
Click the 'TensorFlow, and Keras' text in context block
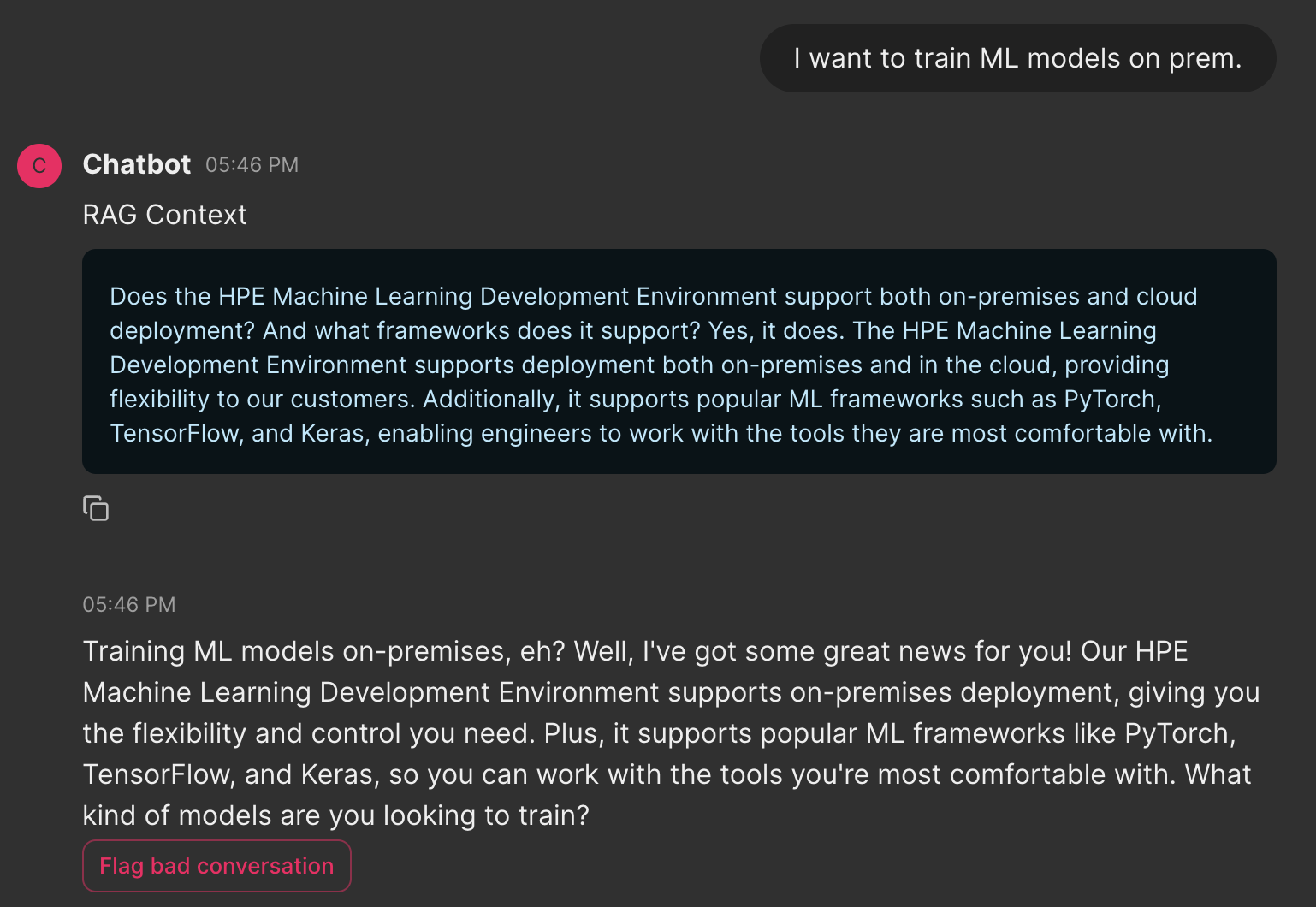(240, 433)
